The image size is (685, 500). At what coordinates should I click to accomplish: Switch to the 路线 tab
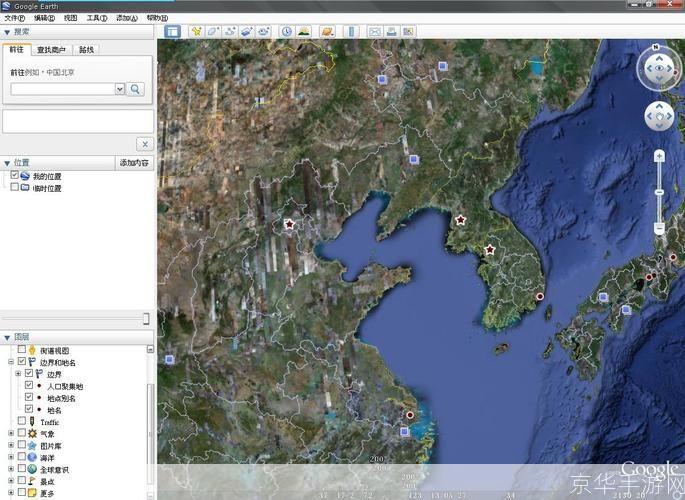point(86,50)
